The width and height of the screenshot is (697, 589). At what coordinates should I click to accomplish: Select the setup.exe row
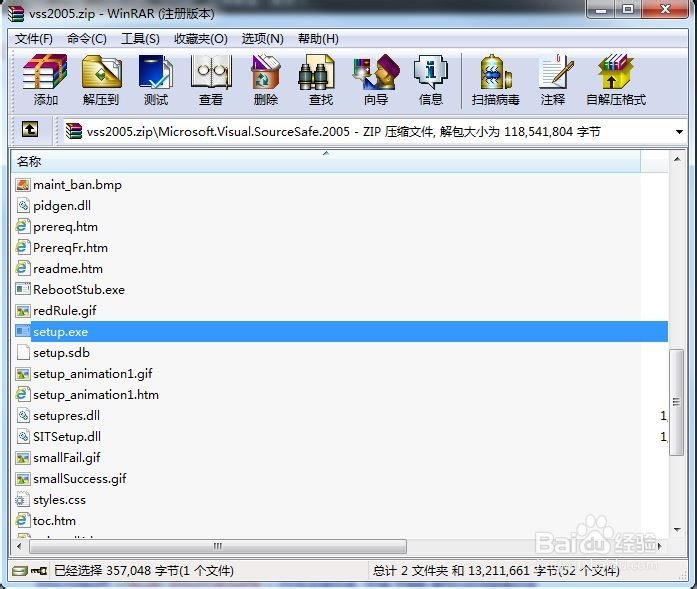340,332
